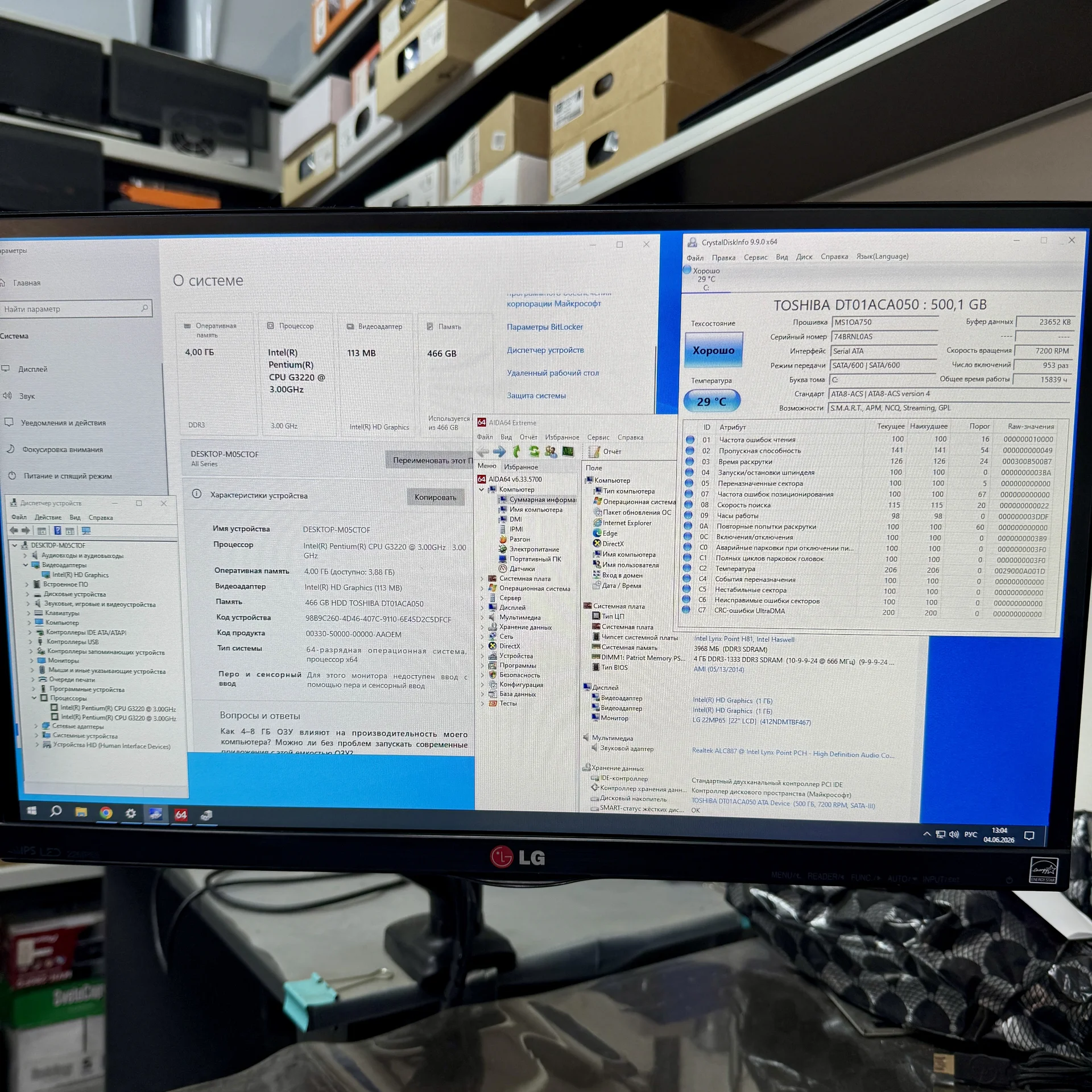Click the network icon in system tray
Viewport: 1092px width, 1092px height.
(x=940, y=834)
